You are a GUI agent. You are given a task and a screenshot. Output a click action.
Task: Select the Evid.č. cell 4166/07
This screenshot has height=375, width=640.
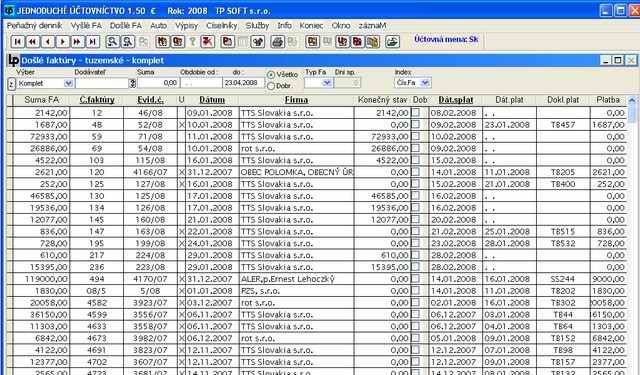[x=150, y=172]
